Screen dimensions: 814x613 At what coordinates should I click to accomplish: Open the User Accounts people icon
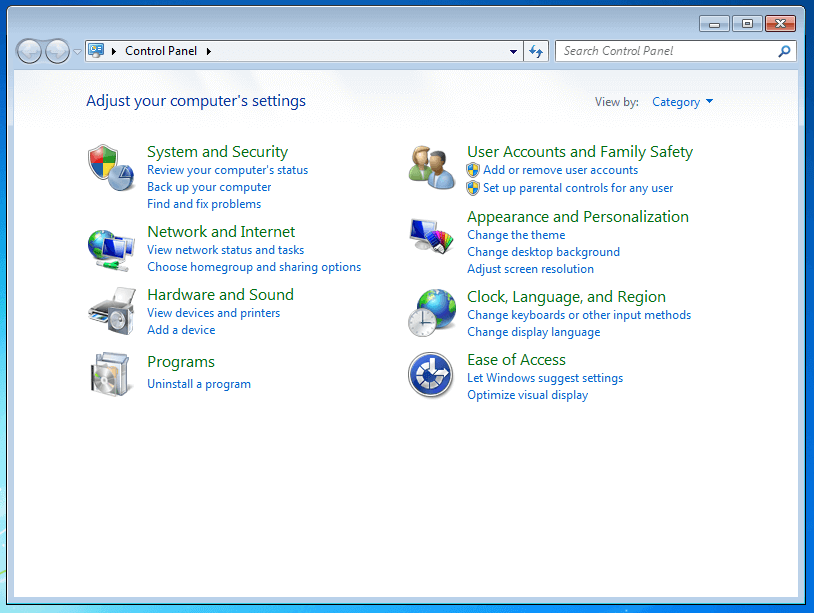point(431,167)
